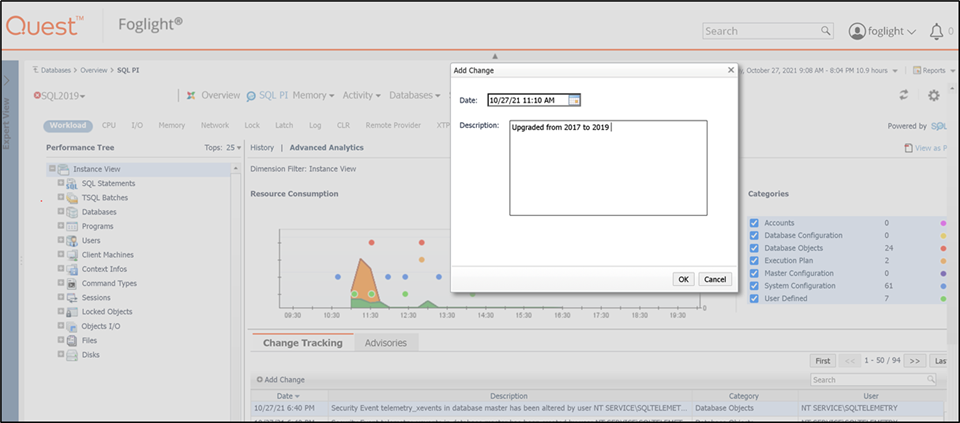Click the SQL PI chat bubble icon
960x423 pixels.
click(x=251, y=96)
